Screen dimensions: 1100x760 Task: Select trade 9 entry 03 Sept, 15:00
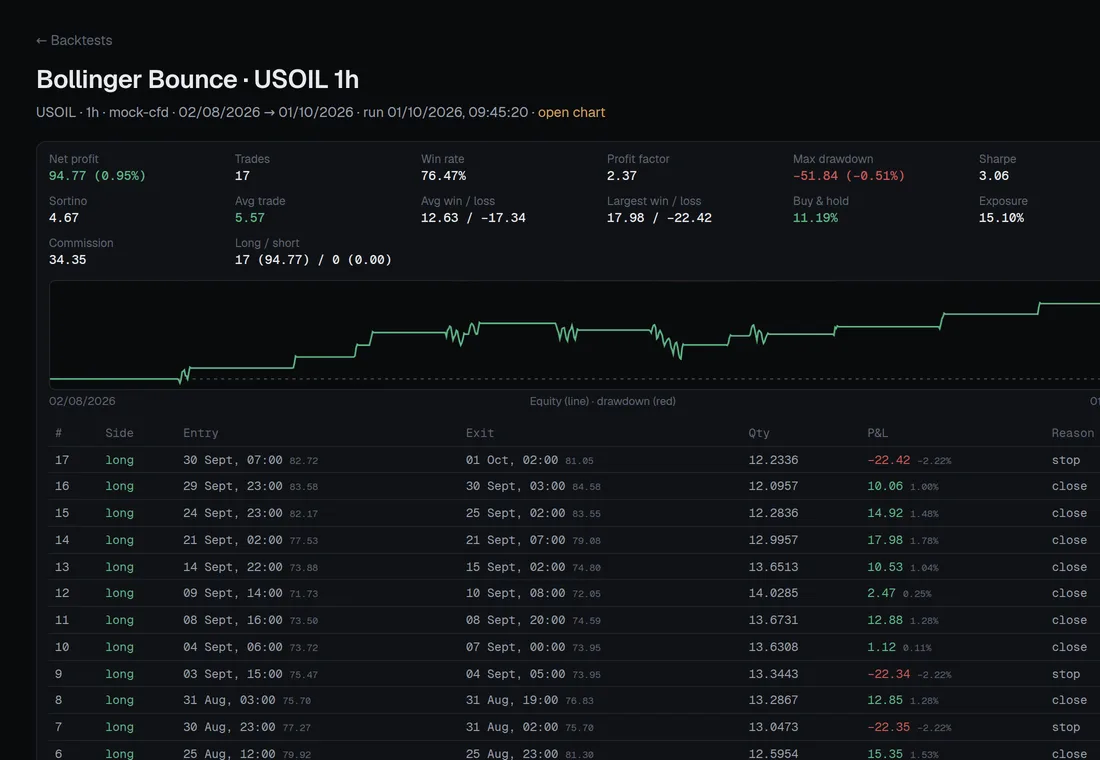233,674
